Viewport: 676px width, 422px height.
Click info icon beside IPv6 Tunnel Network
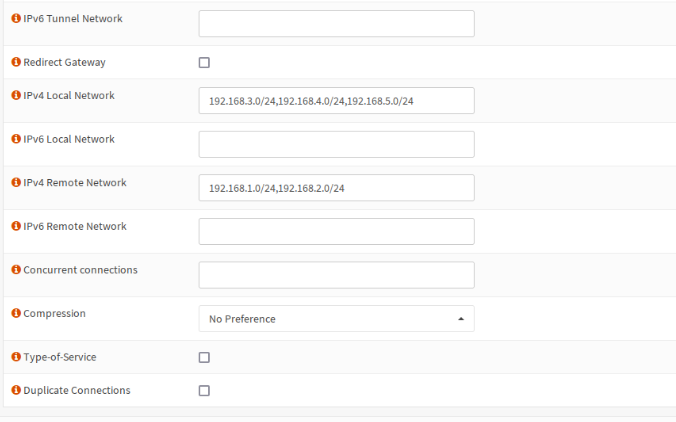click(16, 19)
